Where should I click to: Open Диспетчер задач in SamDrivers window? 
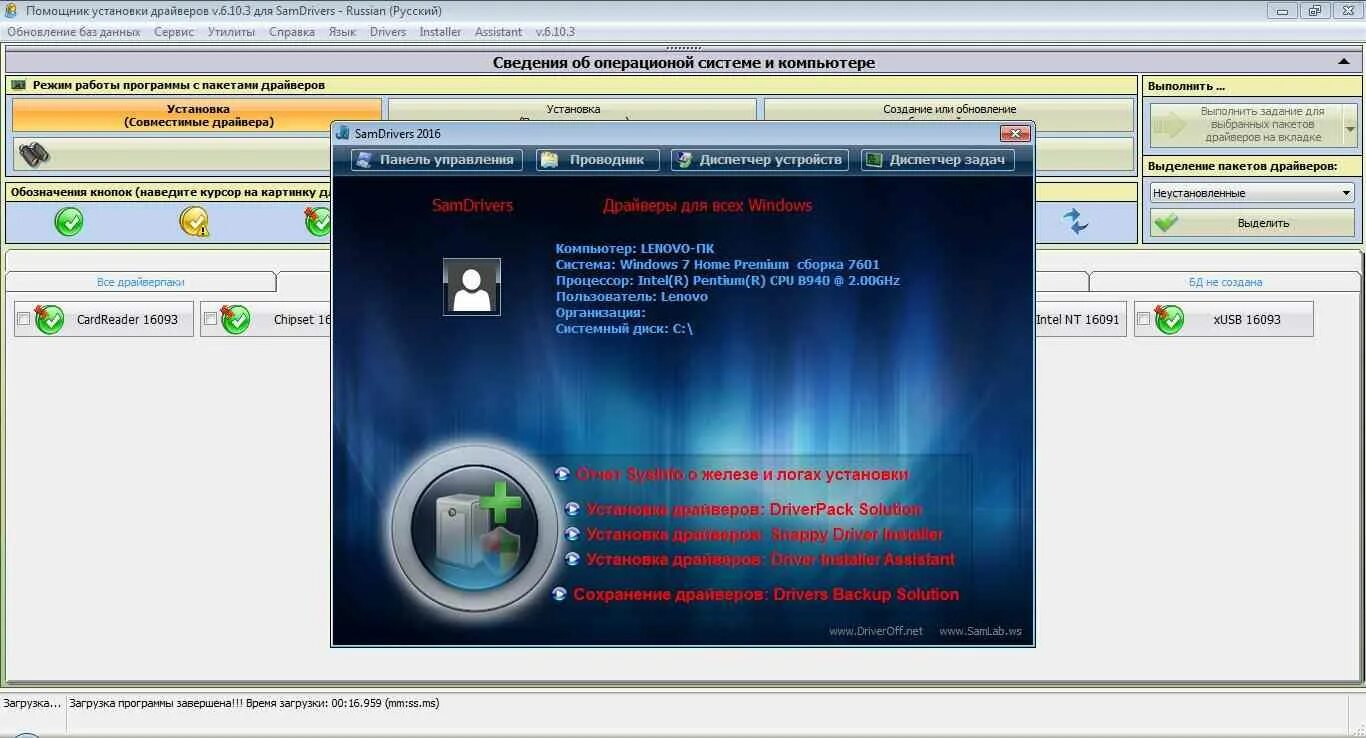pos(938,159)
